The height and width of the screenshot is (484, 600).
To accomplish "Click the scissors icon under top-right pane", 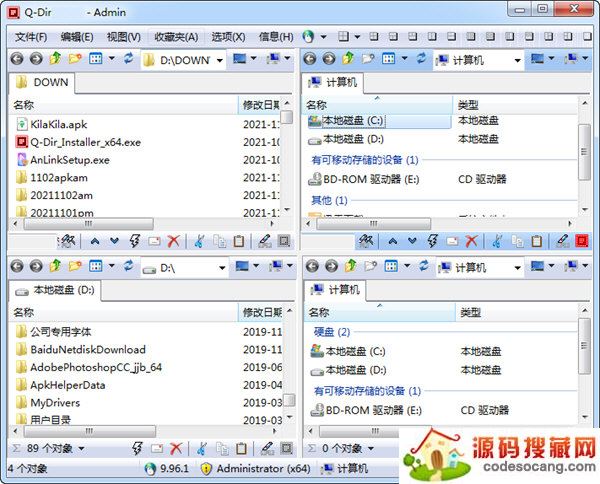I will tap(497, 241).
